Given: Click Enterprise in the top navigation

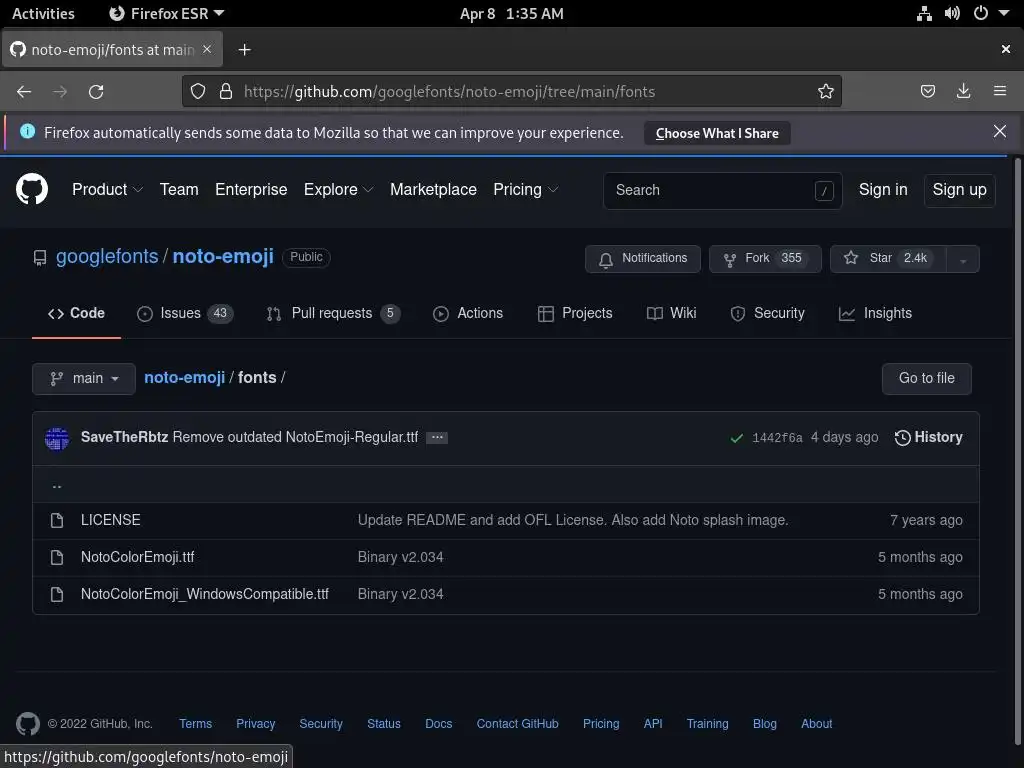Looking at the screenshot, I should point(251,189).
